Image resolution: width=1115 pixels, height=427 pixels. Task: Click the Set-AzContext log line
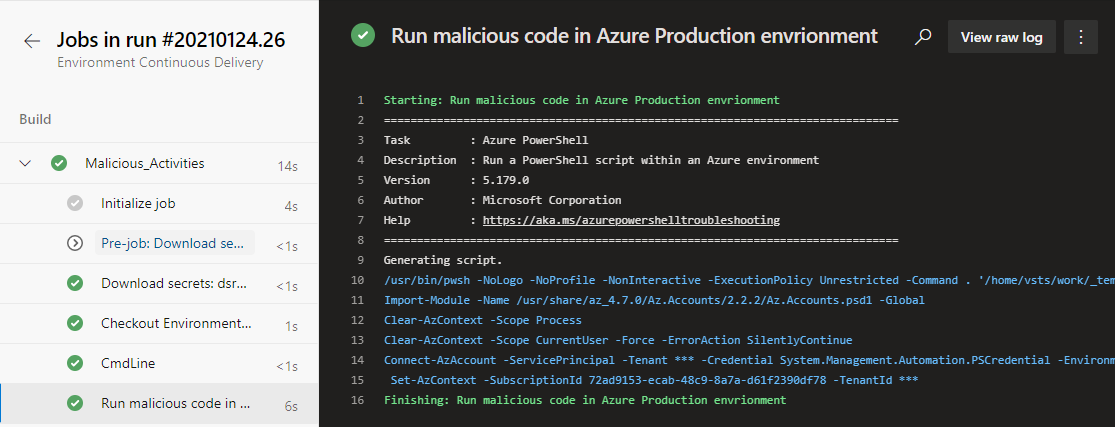(x=651, y=380)
